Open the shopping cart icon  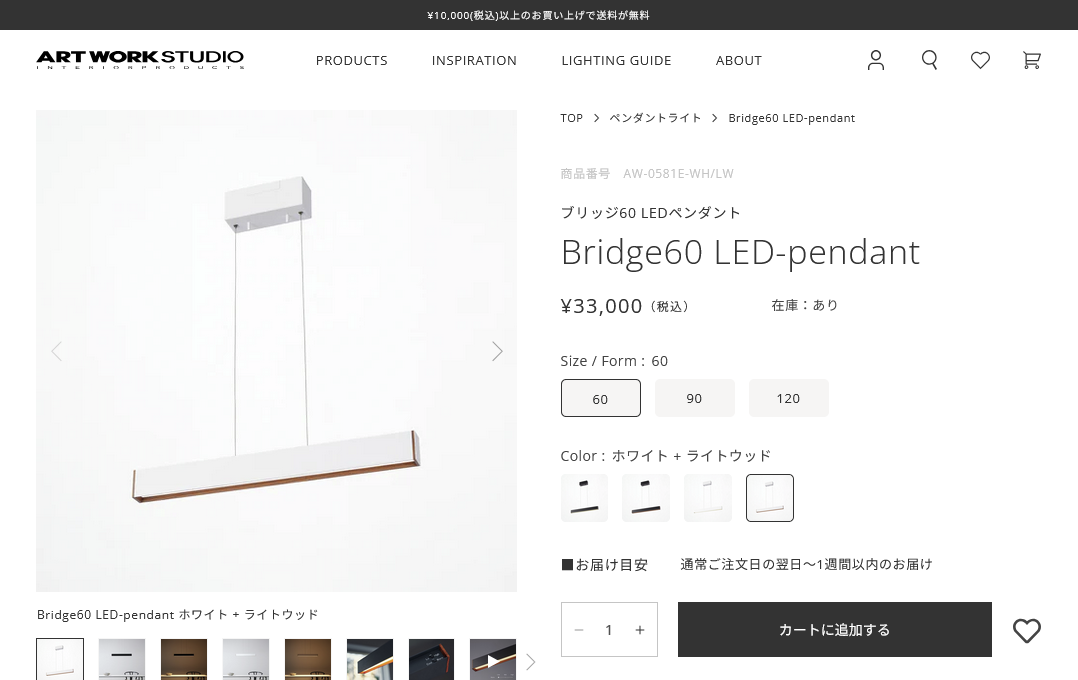[1031, 60]
